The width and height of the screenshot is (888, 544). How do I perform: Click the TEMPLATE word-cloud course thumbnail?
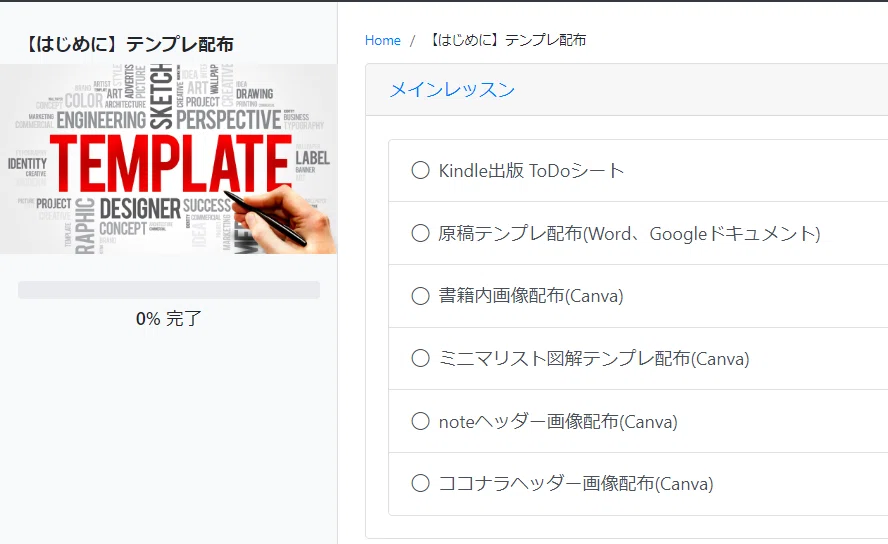tap(168, 159)
